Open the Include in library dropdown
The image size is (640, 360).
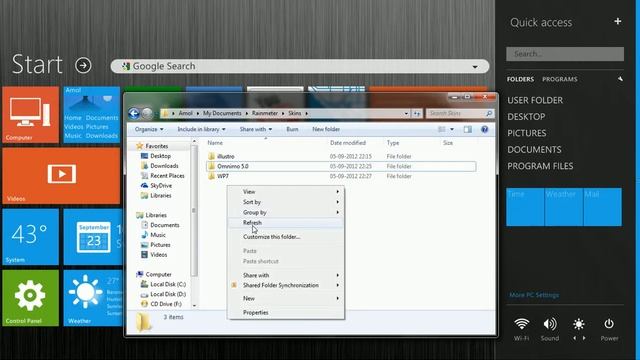tap(201, 129)
